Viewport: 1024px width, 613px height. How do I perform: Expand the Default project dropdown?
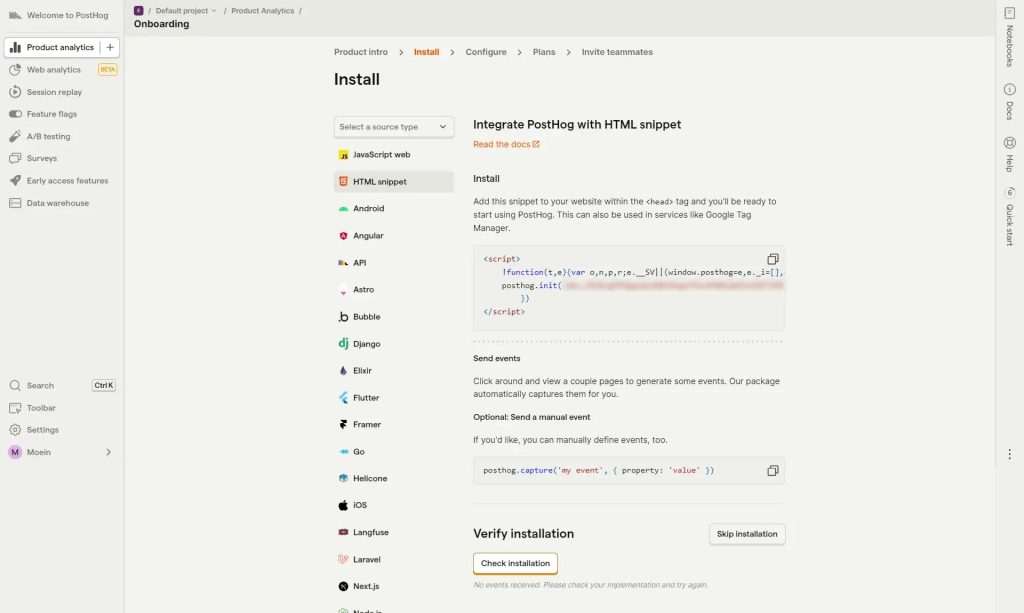185,10
